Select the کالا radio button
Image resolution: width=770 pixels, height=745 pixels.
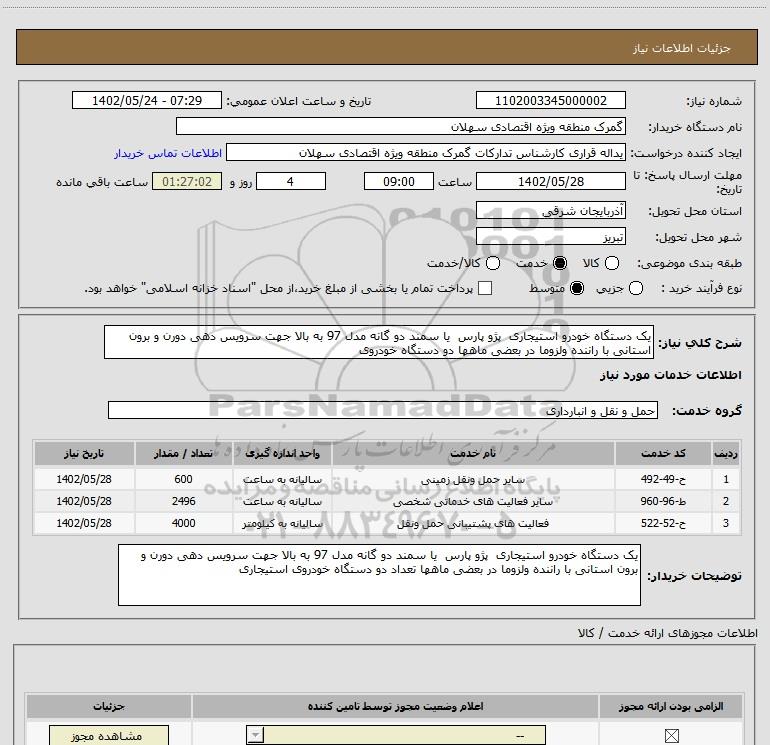(x=611, y=263)
